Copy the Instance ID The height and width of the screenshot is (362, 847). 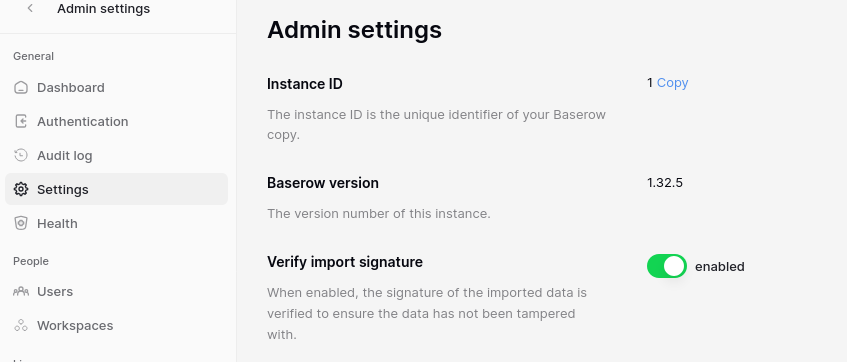point(673,83)
